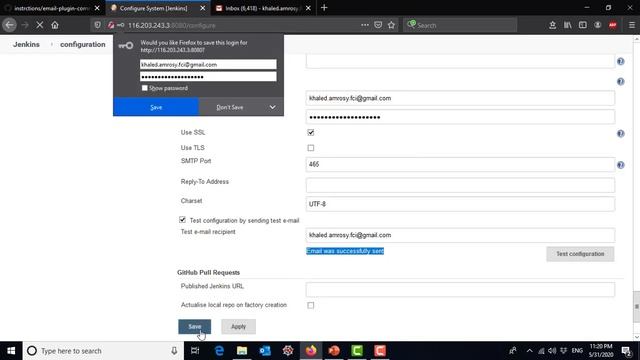
Task: Stop page loading with the X button
Action: coord(40,25)
